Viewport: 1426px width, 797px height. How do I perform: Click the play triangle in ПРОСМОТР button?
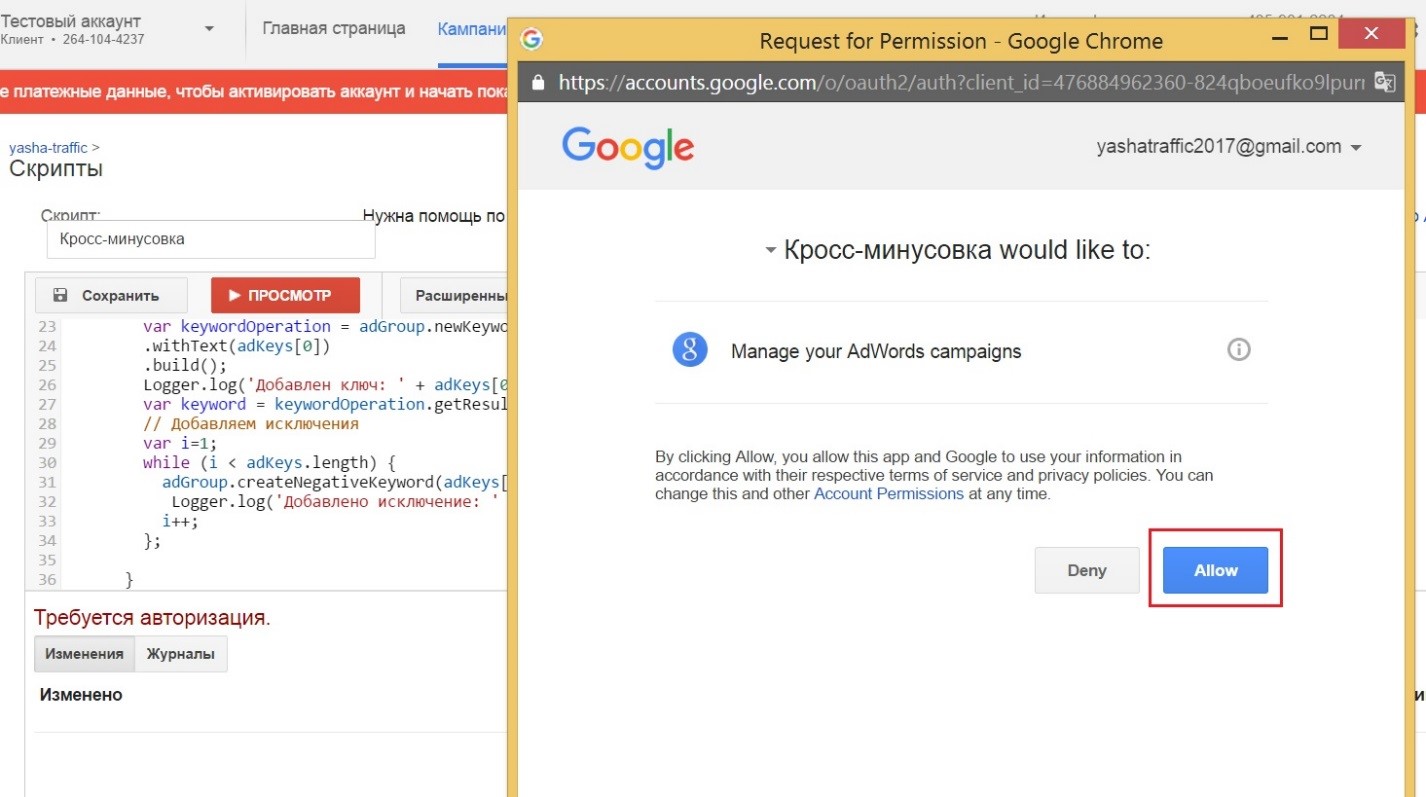pos(235,296)
